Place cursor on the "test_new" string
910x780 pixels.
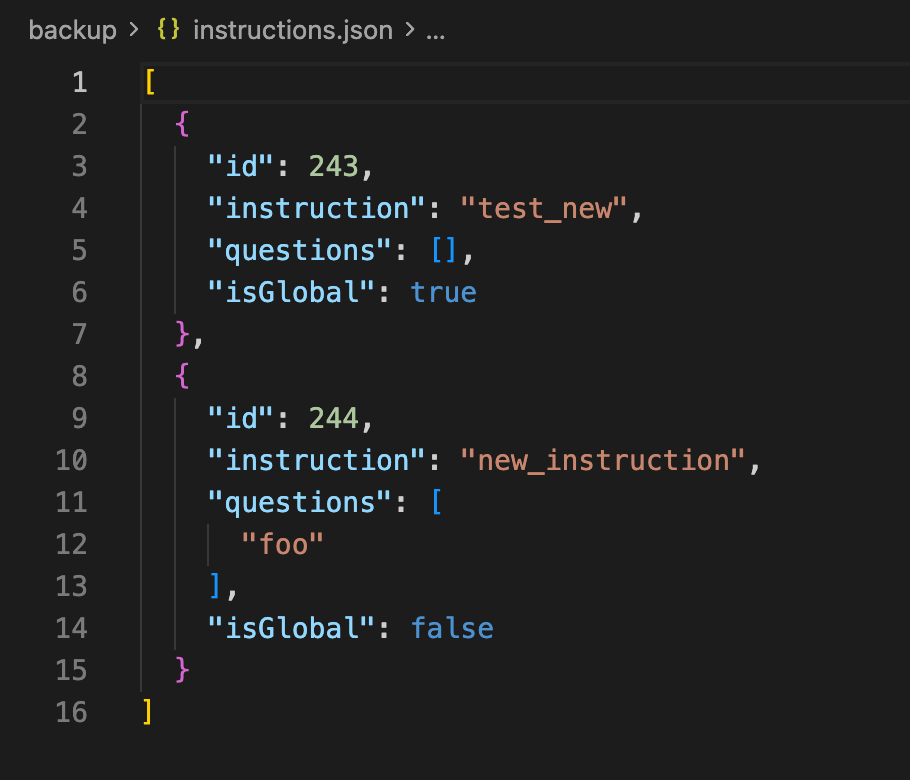coord(545,208)
